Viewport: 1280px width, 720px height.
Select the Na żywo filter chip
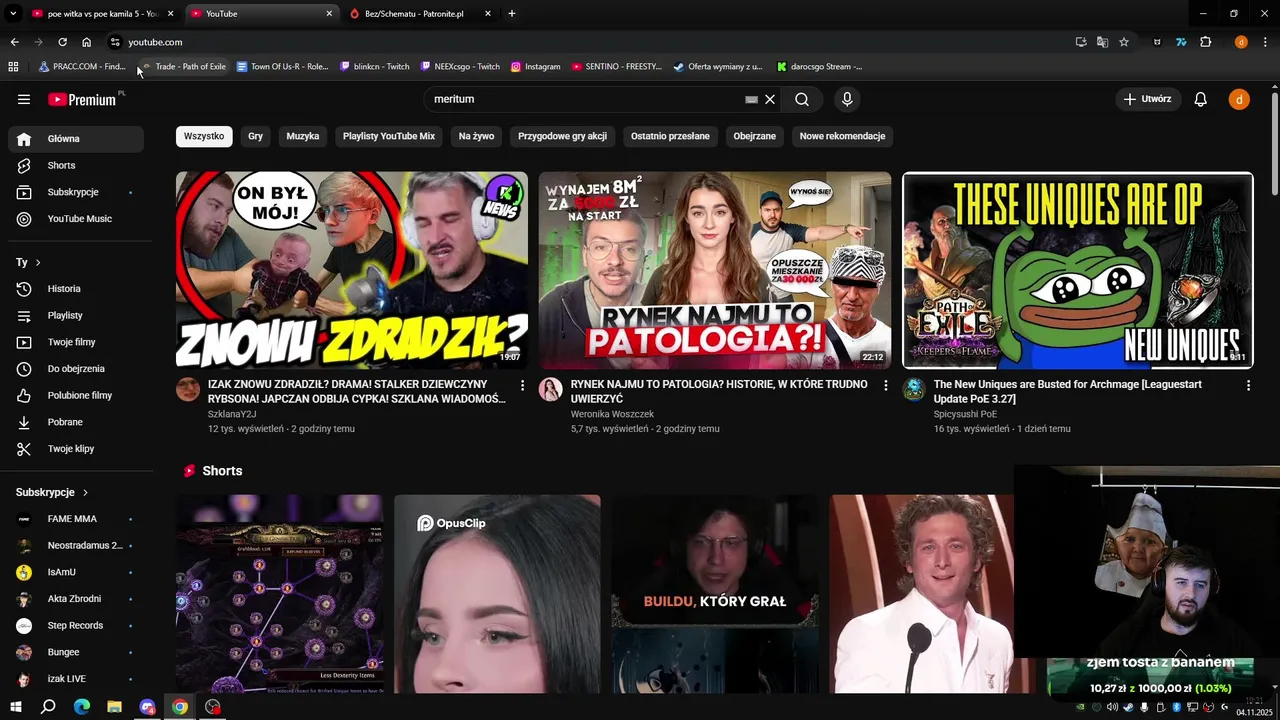pyautogui.click(x=477, y=136)
